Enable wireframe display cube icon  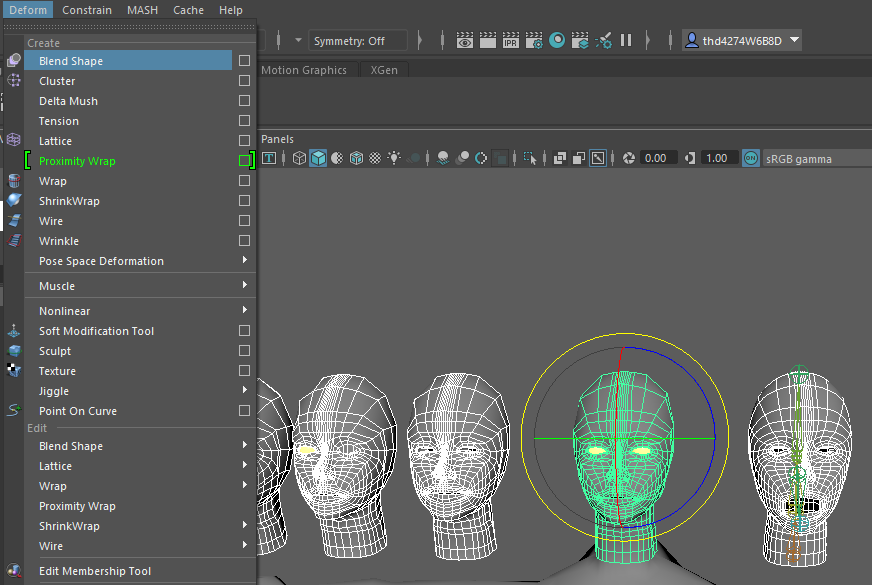coord(299,158)
